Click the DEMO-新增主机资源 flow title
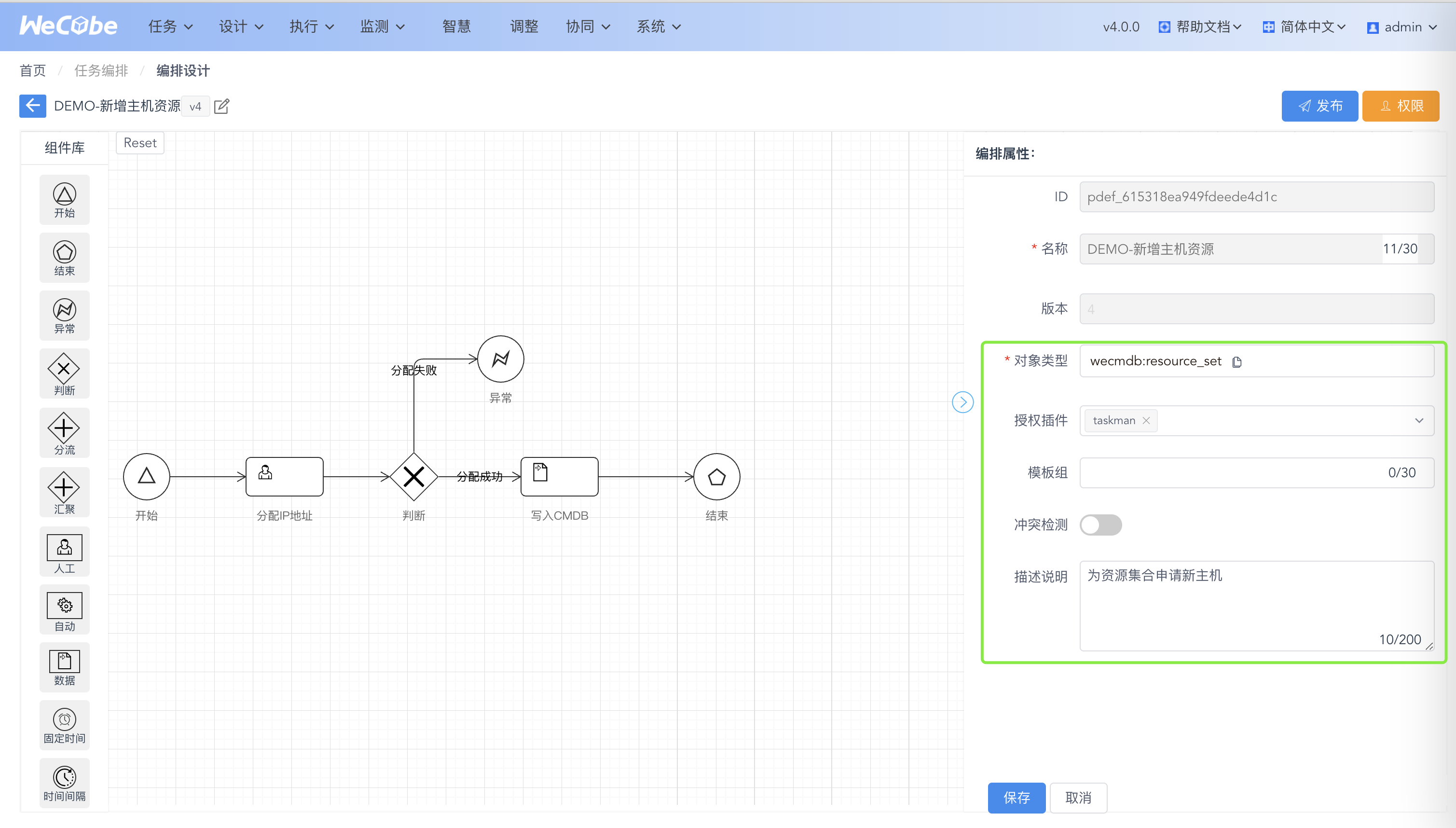This screenshot has width=1456, height=828. pyautogui.click(x=117, y=106)
